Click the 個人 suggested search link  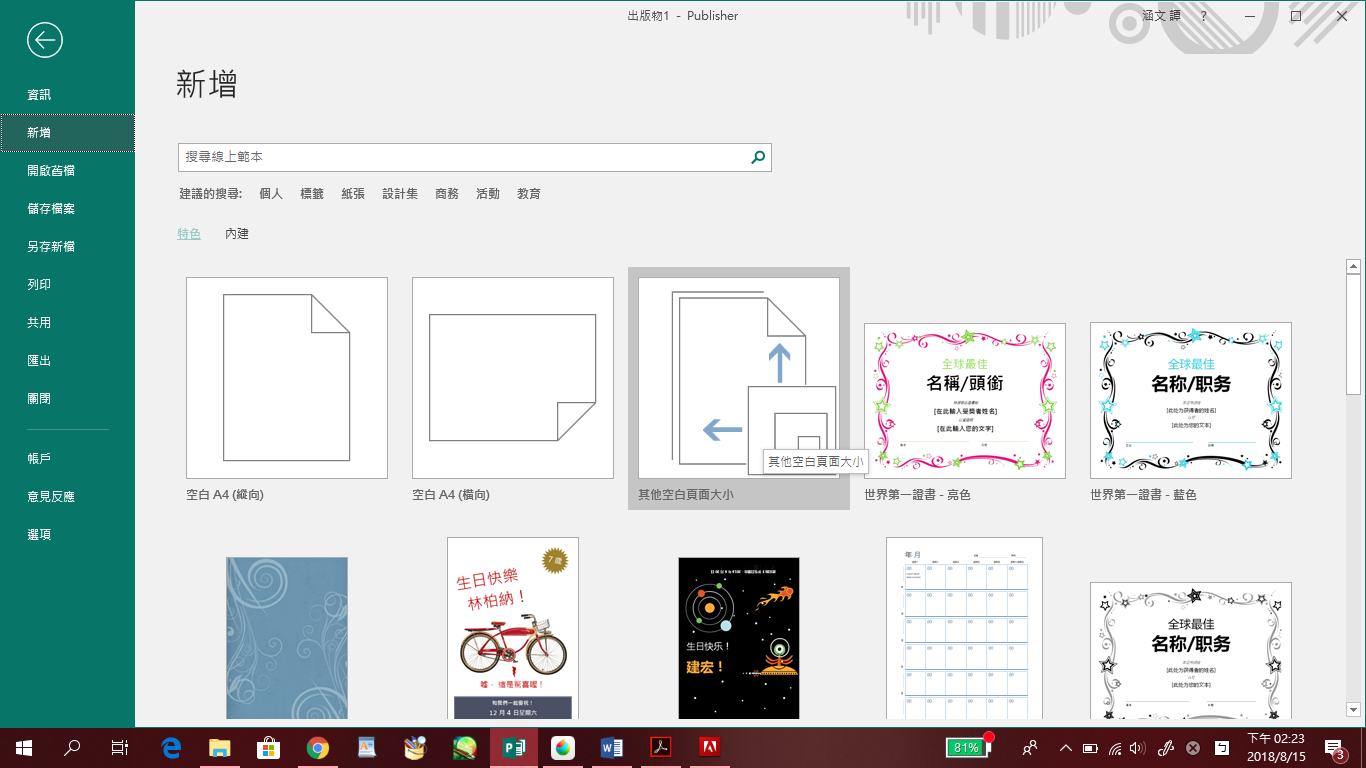click(271, 194)
